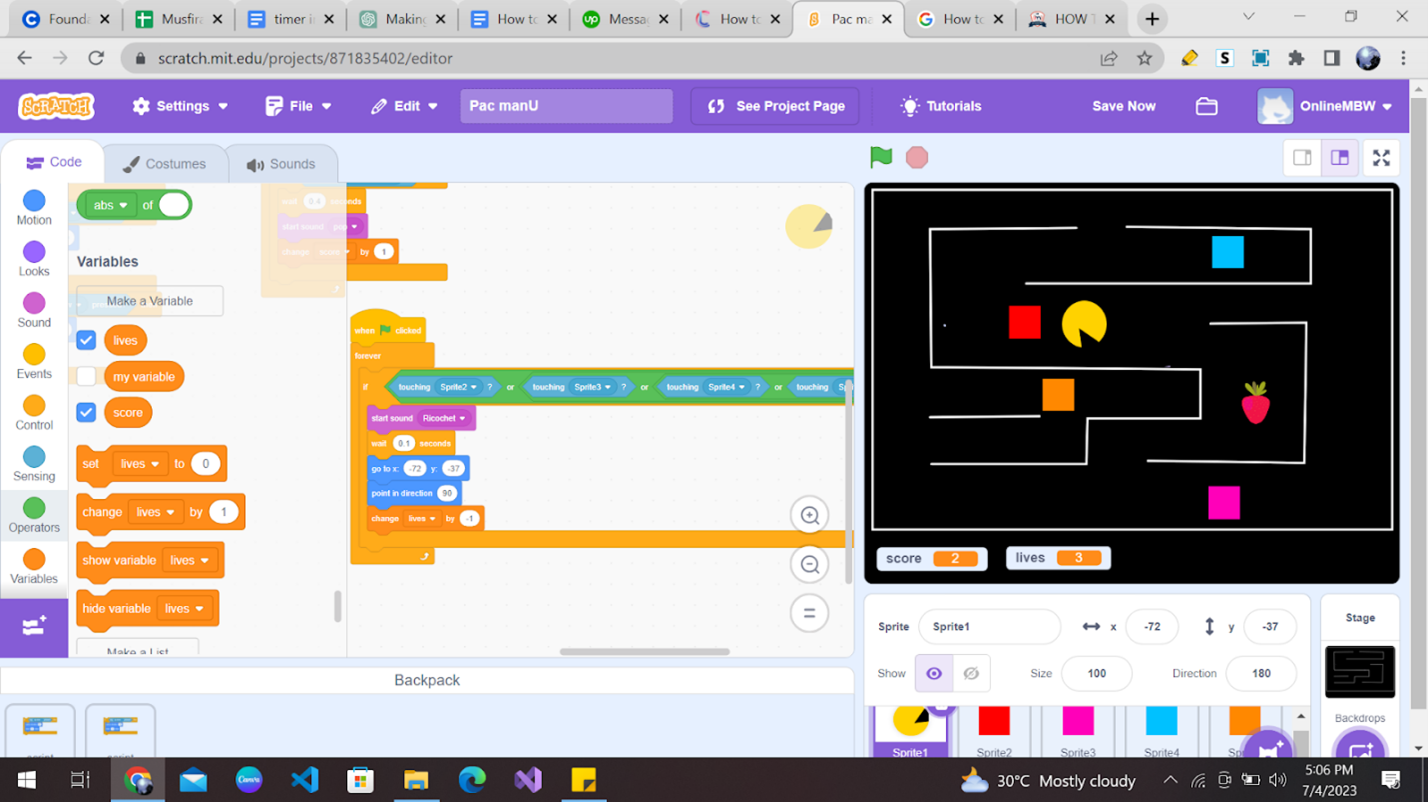Select the Operators block category
The height and width of the screenshot is (802, 1428).
[34, 515]
